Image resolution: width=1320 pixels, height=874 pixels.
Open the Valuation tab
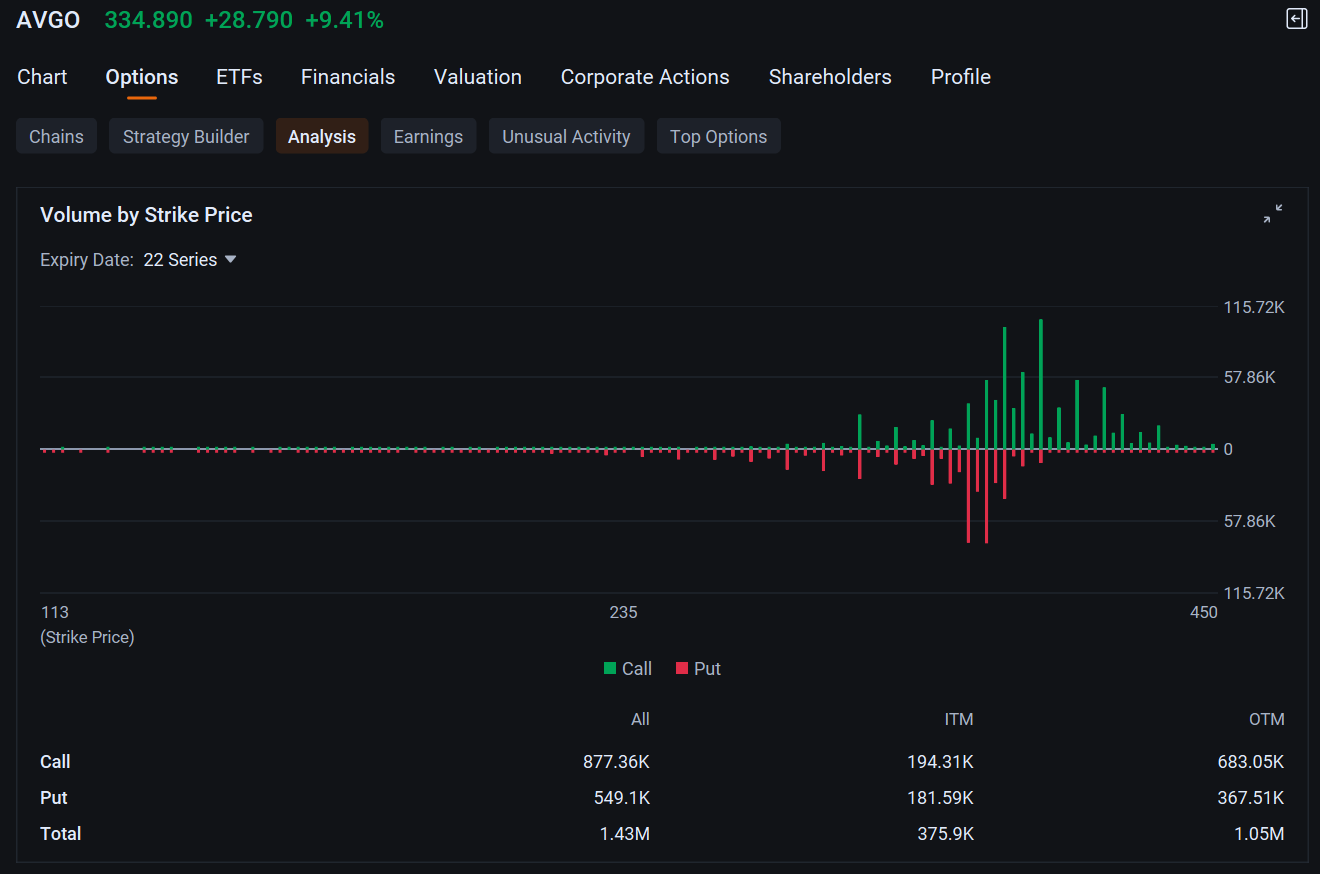[478, 77]
